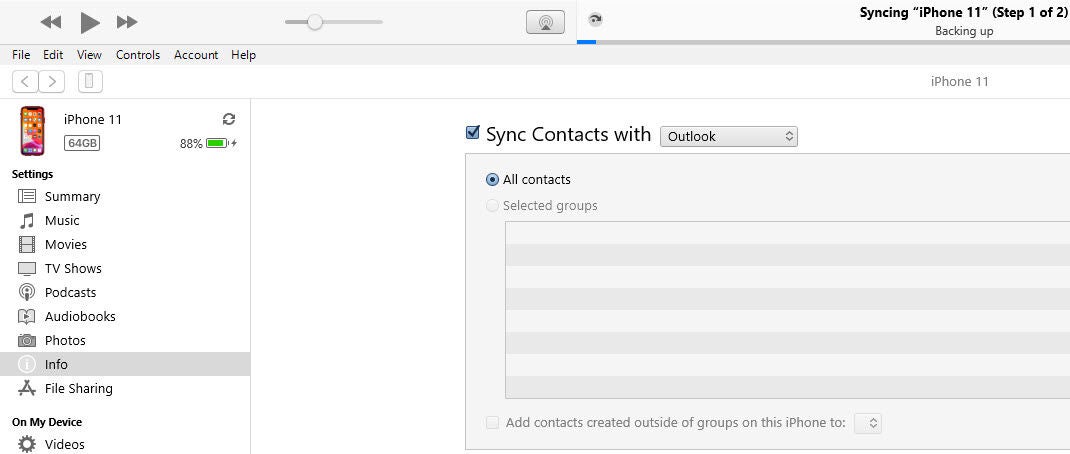Click the Syncing iPhone 11 status text
This screenshot has height=454, width=1070.
(964, 13)
